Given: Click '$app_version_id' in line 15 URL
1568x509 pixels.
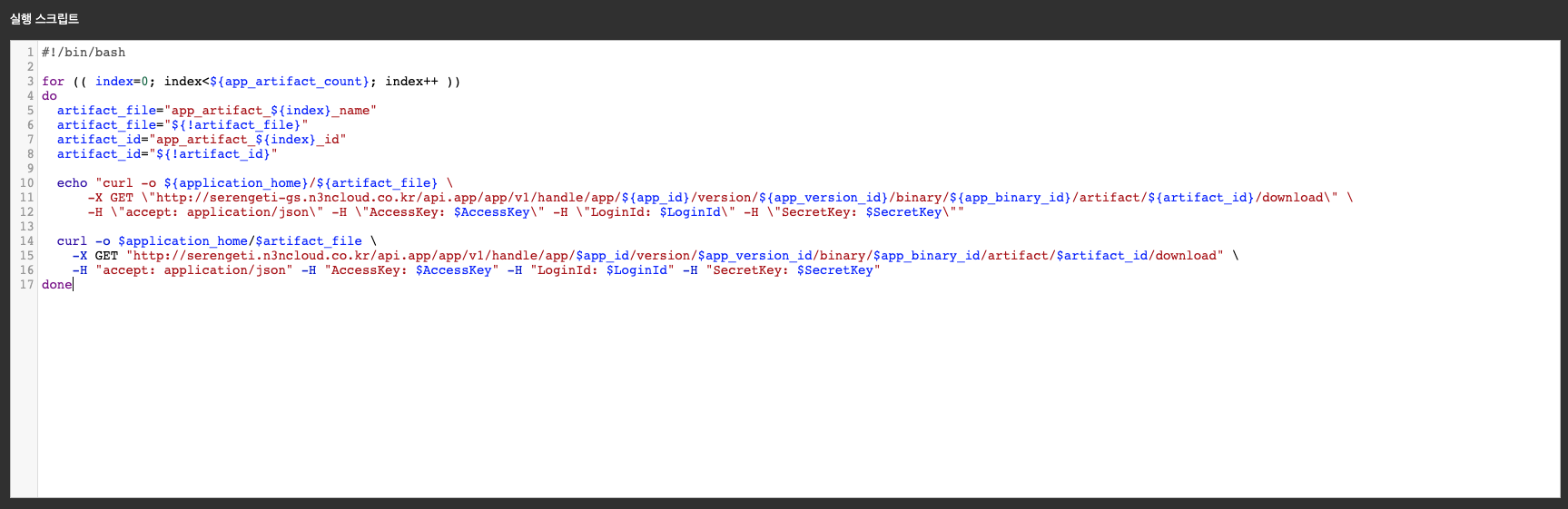Looking at the screenshot, I should 754,256.
